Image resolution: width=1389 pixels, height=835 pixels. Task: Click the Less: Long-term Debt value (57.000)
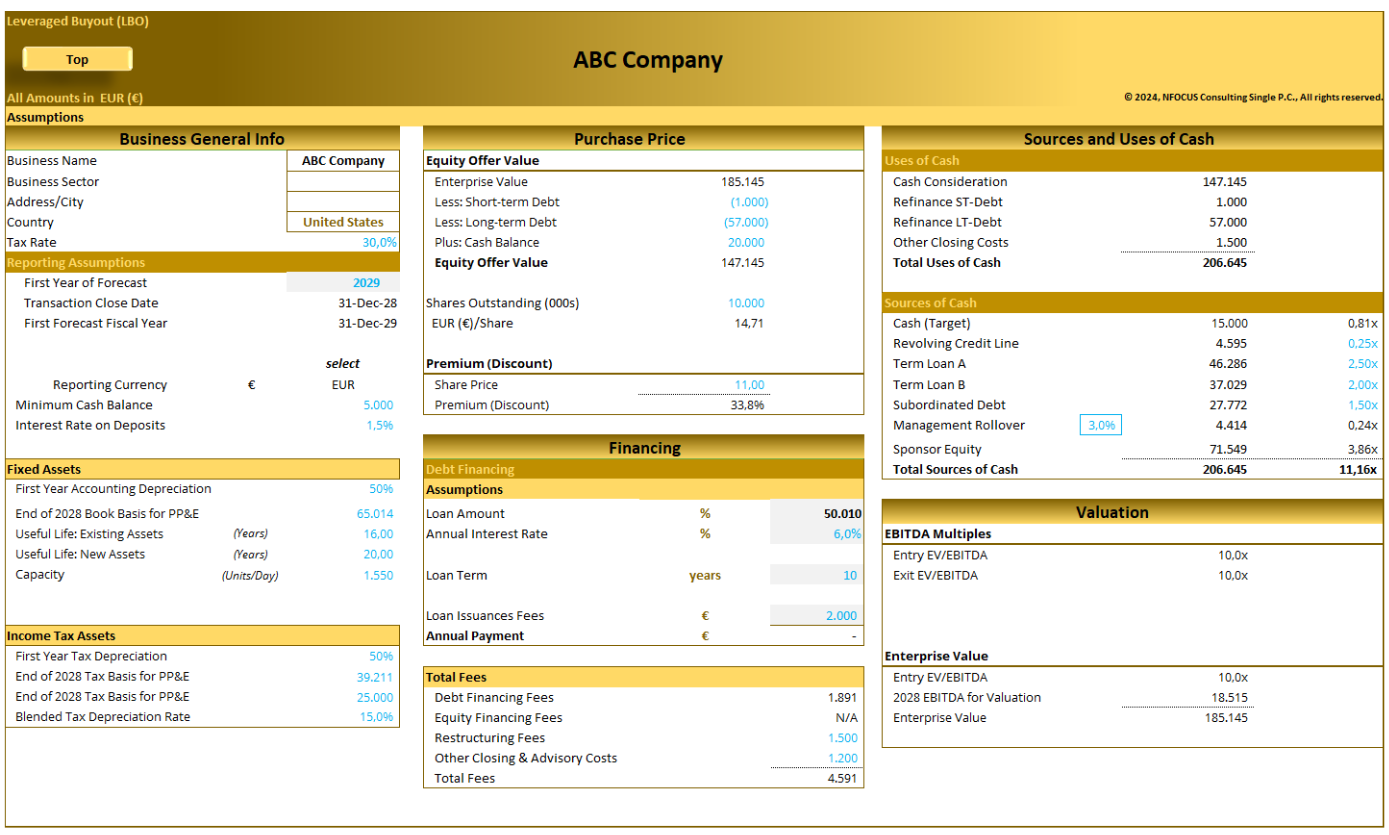pos(746,222)
